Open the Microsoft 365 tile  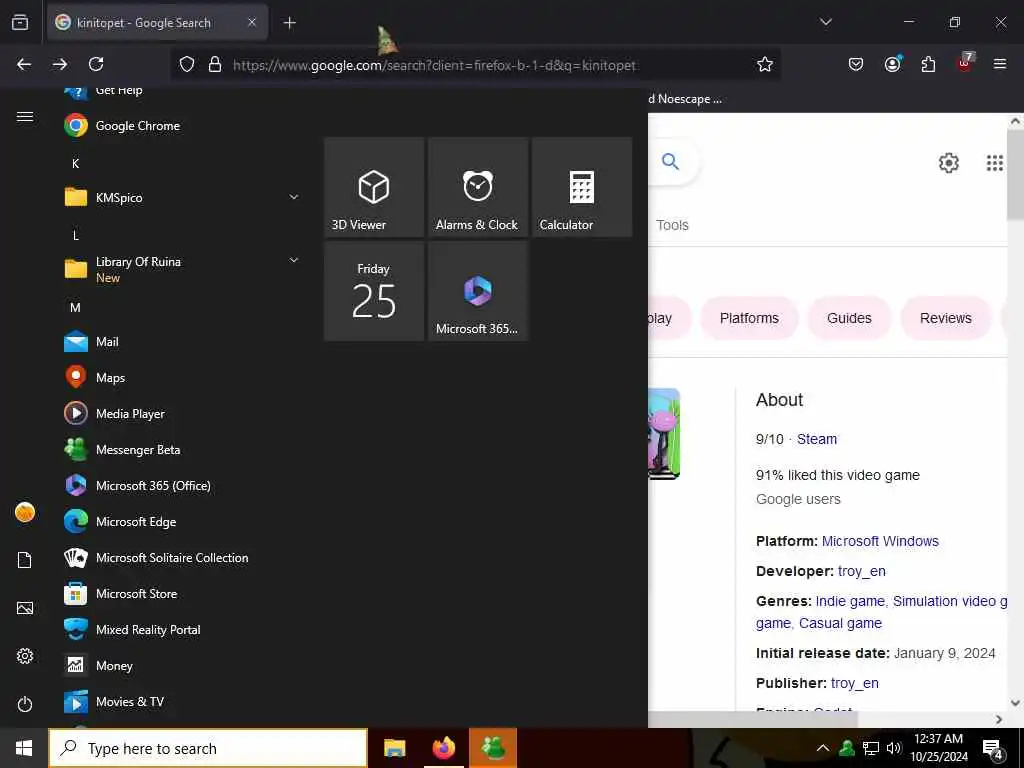[478, 291]
